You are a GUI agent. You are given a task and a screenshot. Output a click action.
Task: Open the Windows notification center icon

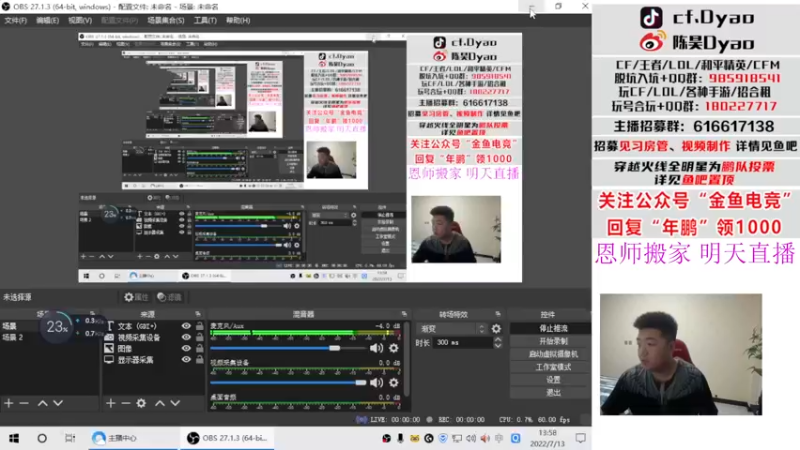pyautogui.click(x=581, y=438)
